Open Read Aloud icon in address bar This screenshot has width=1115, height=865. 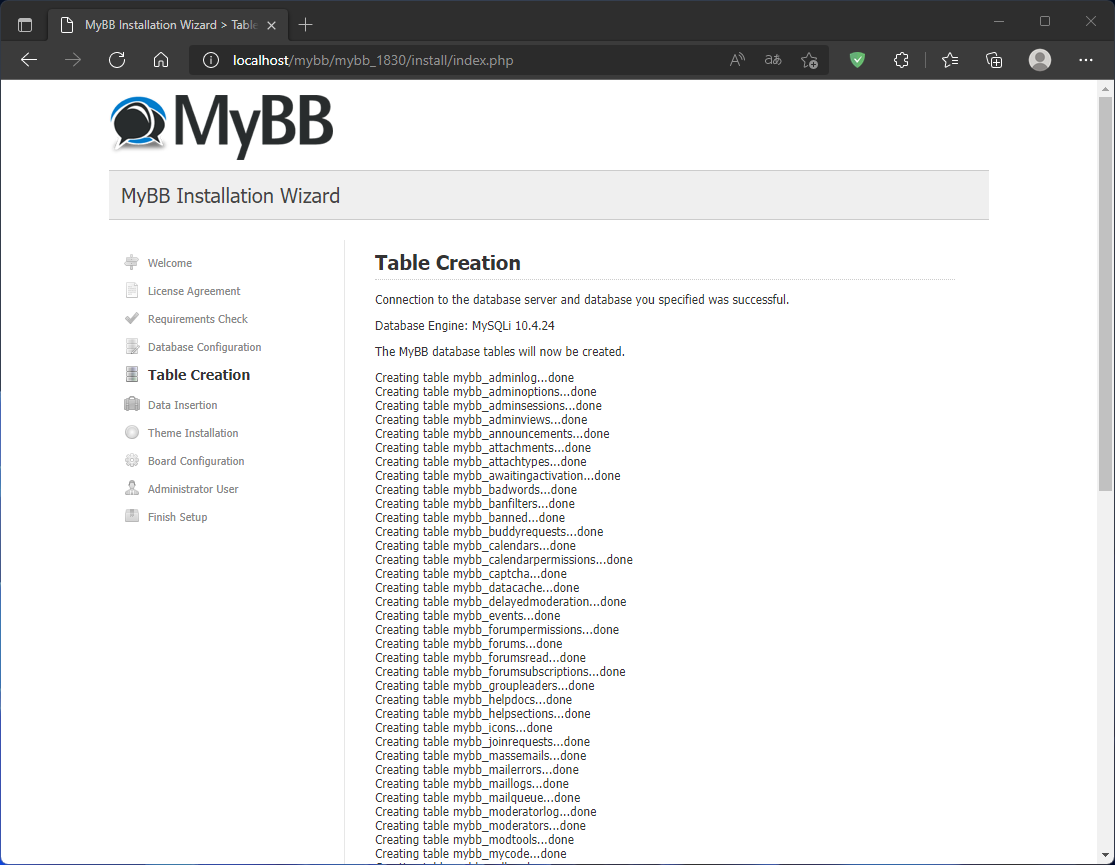click(x=737, y=60)
